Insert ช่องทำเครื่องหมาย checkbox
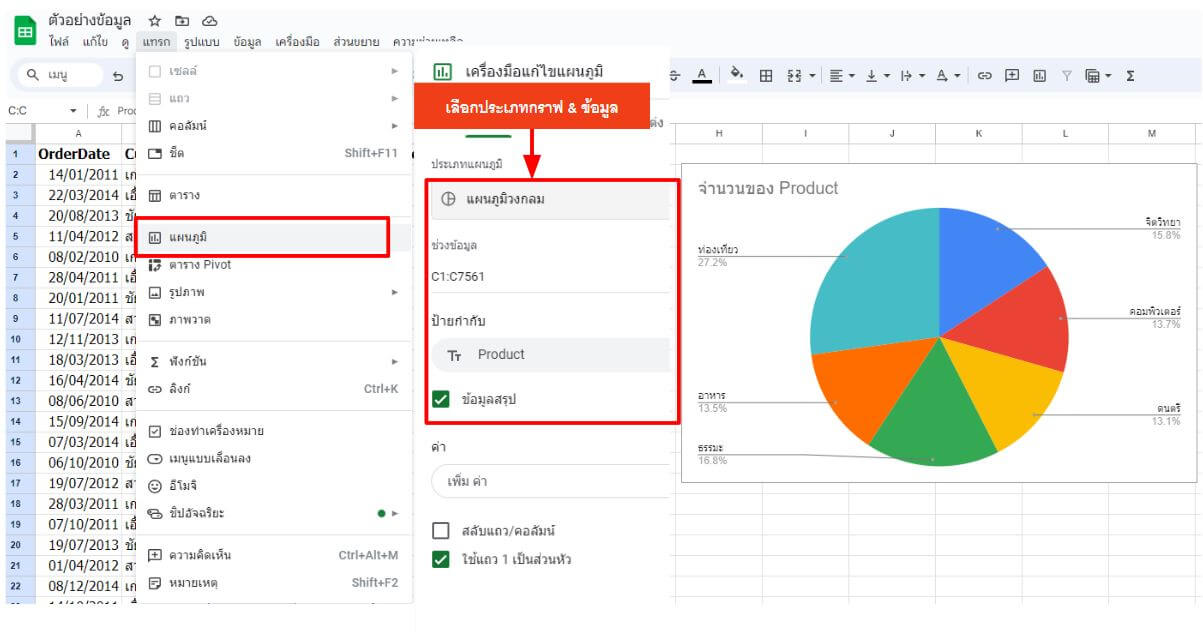 point(273,431)
